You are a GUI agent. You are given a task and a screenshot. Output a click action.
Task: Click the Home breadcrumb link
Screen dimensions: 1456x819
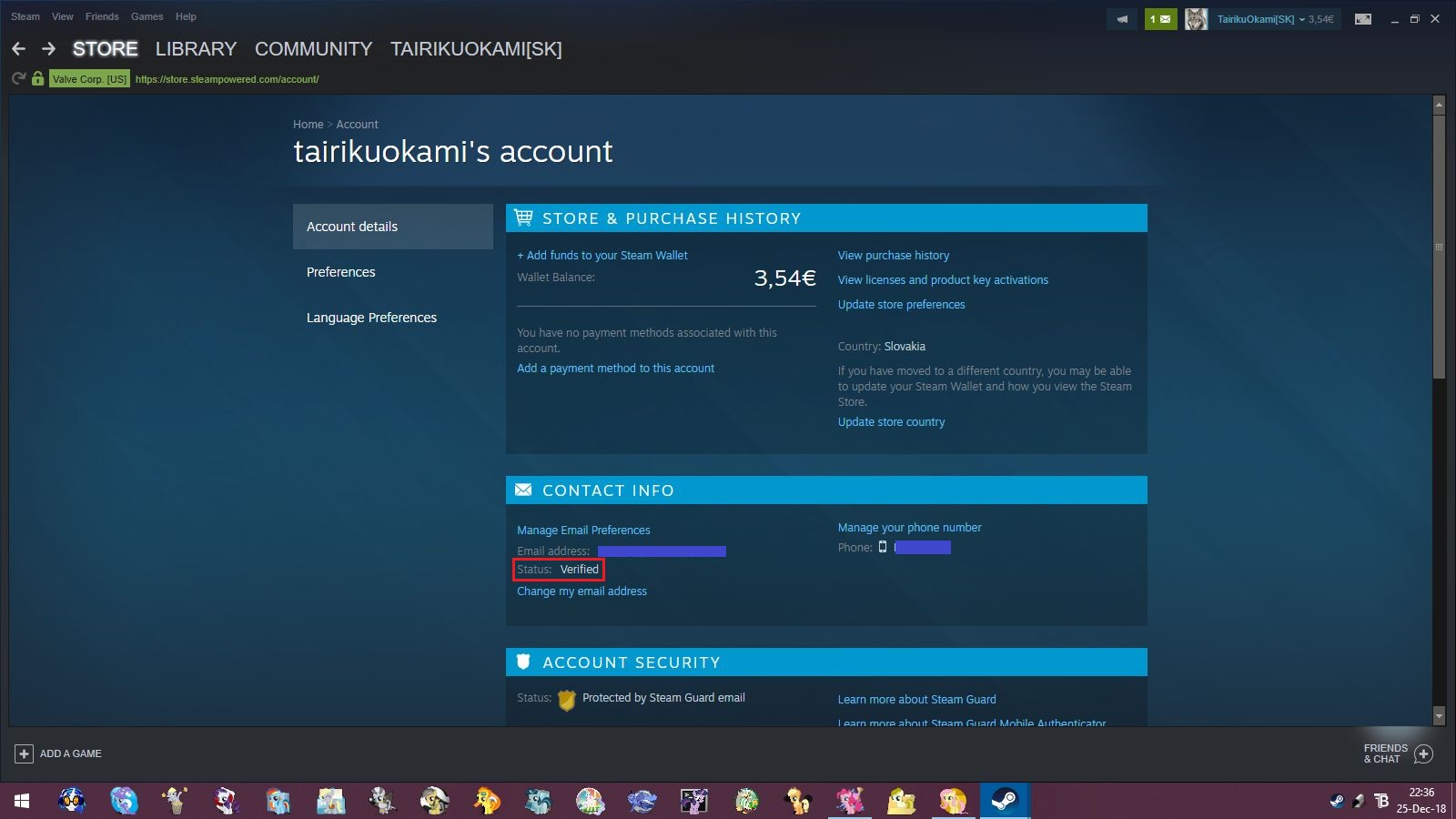click(x=308, y=125)
